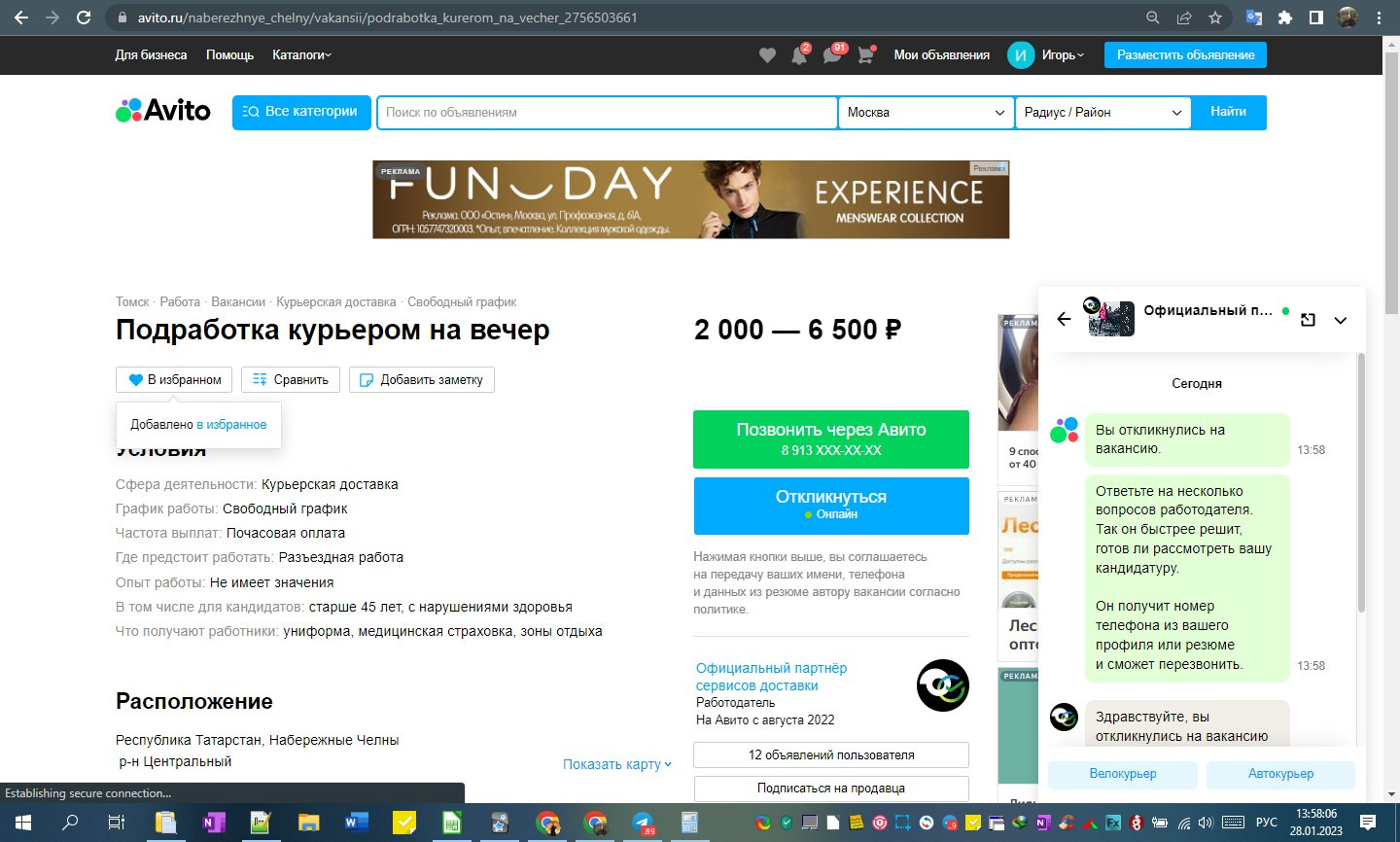
Task: Toggle the browser side panel icon
Action: 1315,18
